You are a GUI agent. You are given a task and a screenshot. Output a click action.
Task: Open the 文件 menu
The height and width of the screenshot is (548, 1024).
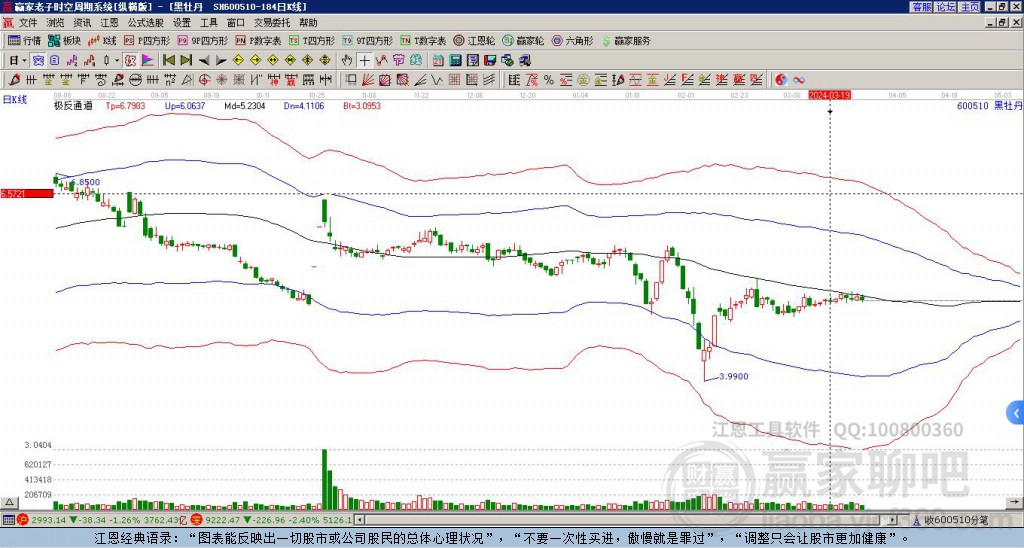[x=27, y=23]
